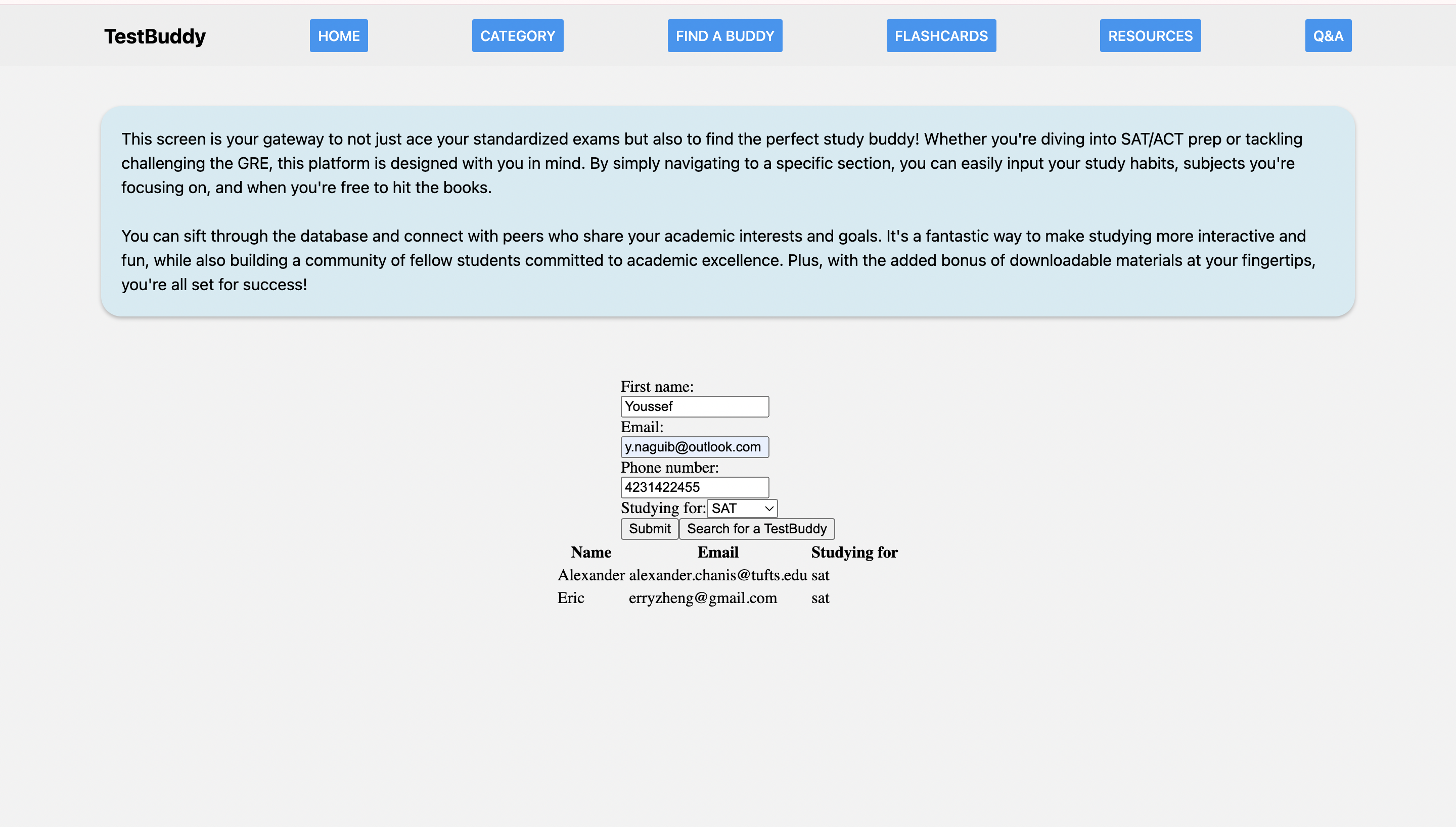Navigate to RESOURCES

1150,36
